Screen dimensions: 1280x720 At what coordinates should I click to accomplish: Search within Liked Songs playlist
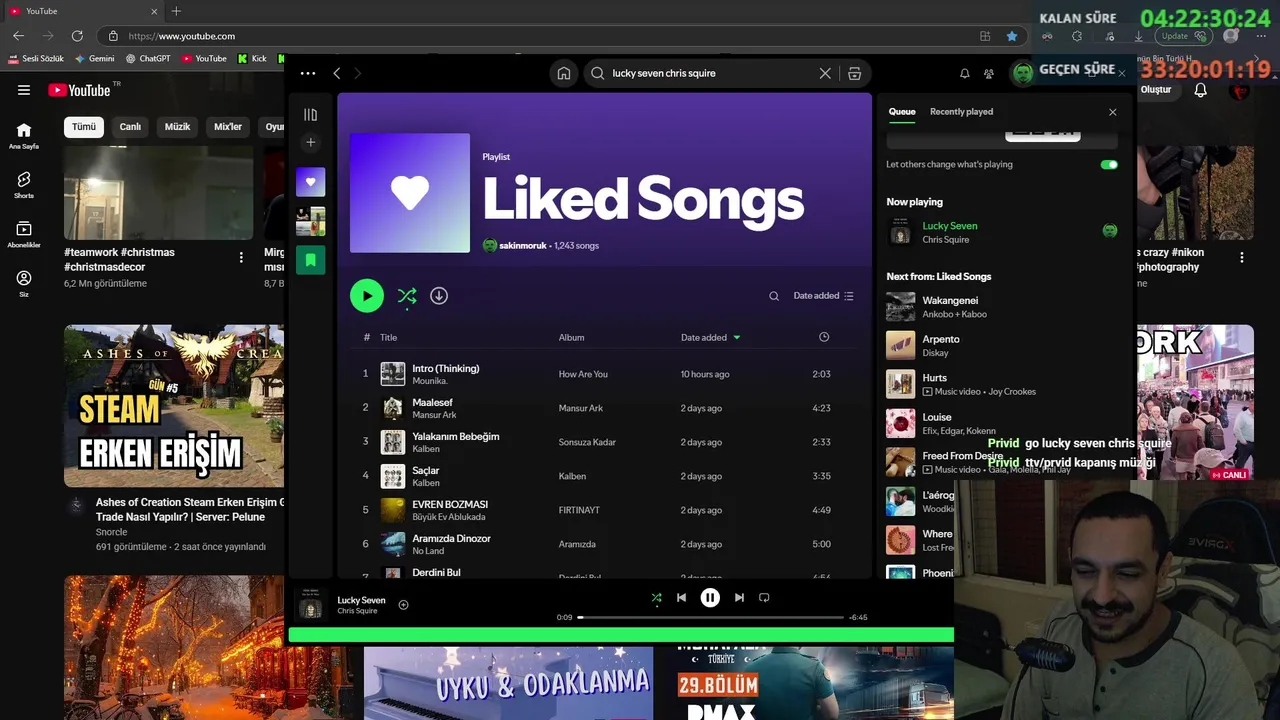tap(774, 296)
